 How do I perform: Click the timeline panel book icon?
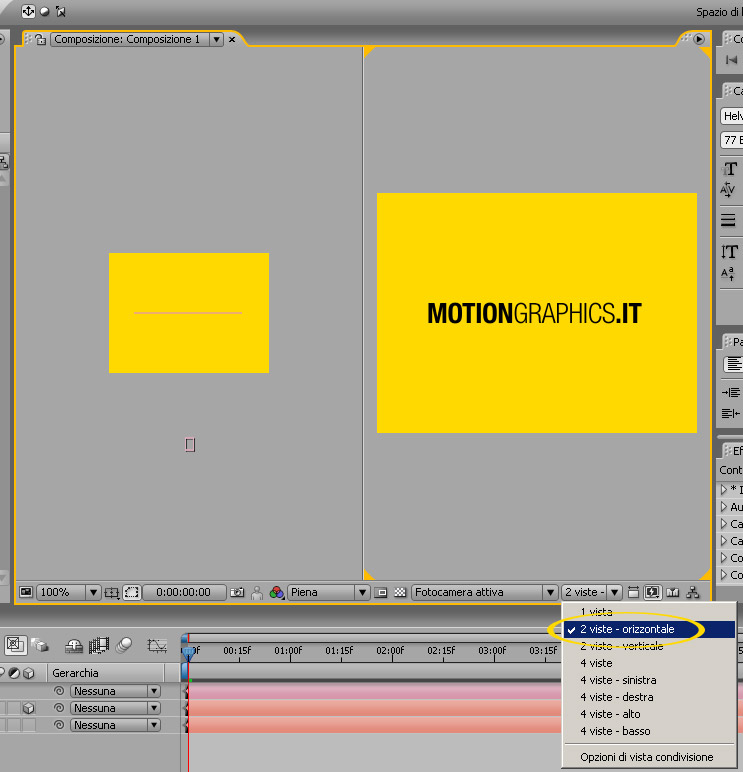pos(673,592)
